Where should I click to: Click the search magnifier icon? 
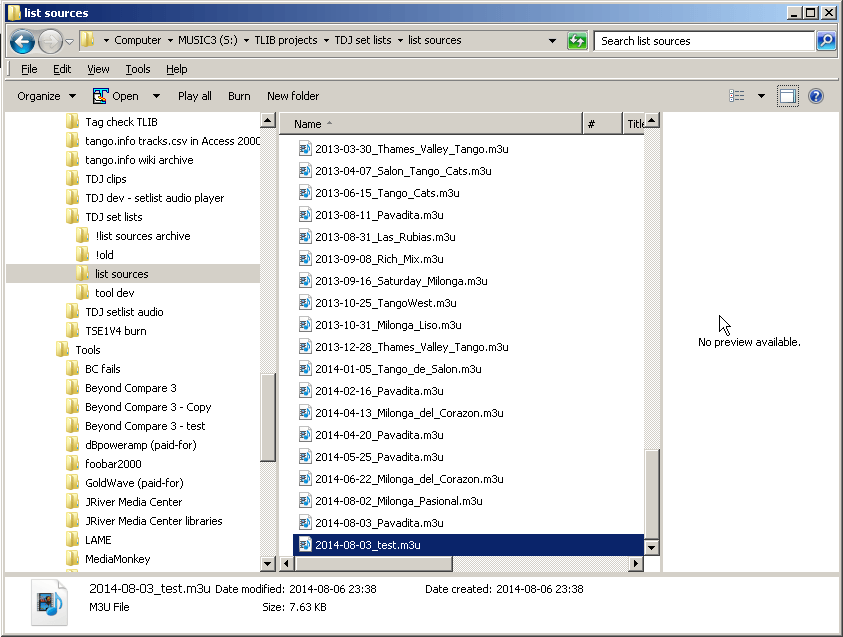825,41
